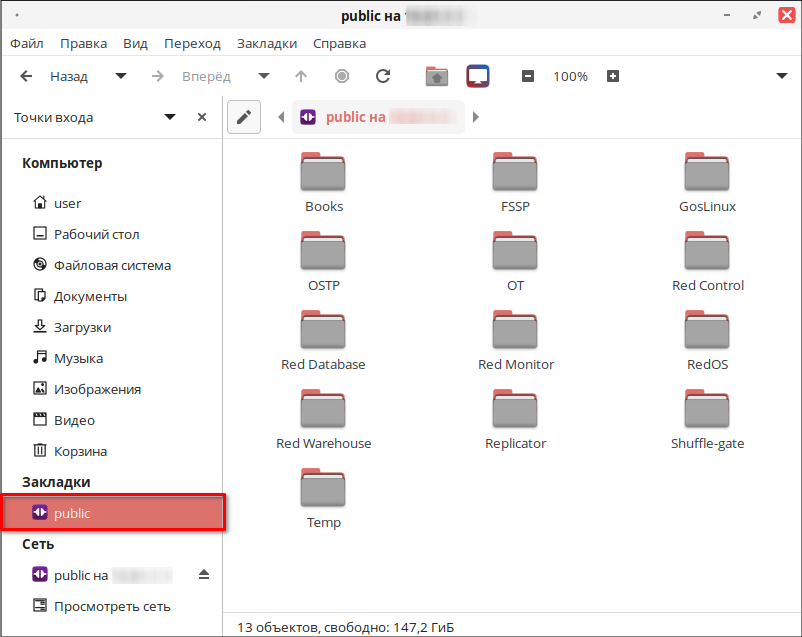Select the FSSP folder
The width and height of the screenshot is (802, 637).
pyautogui.click(x=515, y=183)
